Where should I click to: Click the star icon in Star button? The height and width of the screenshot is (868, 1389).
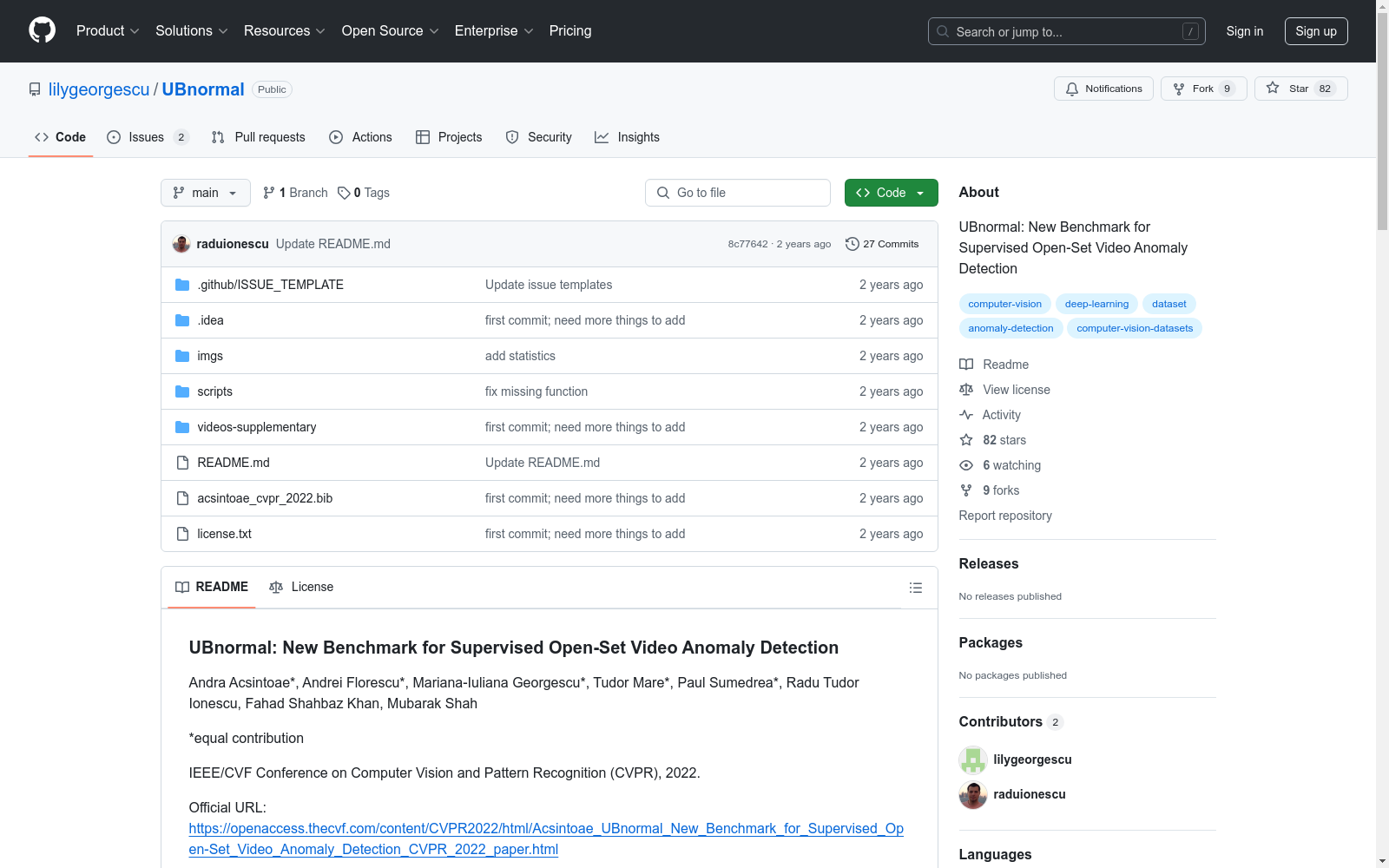(1273, 88)
